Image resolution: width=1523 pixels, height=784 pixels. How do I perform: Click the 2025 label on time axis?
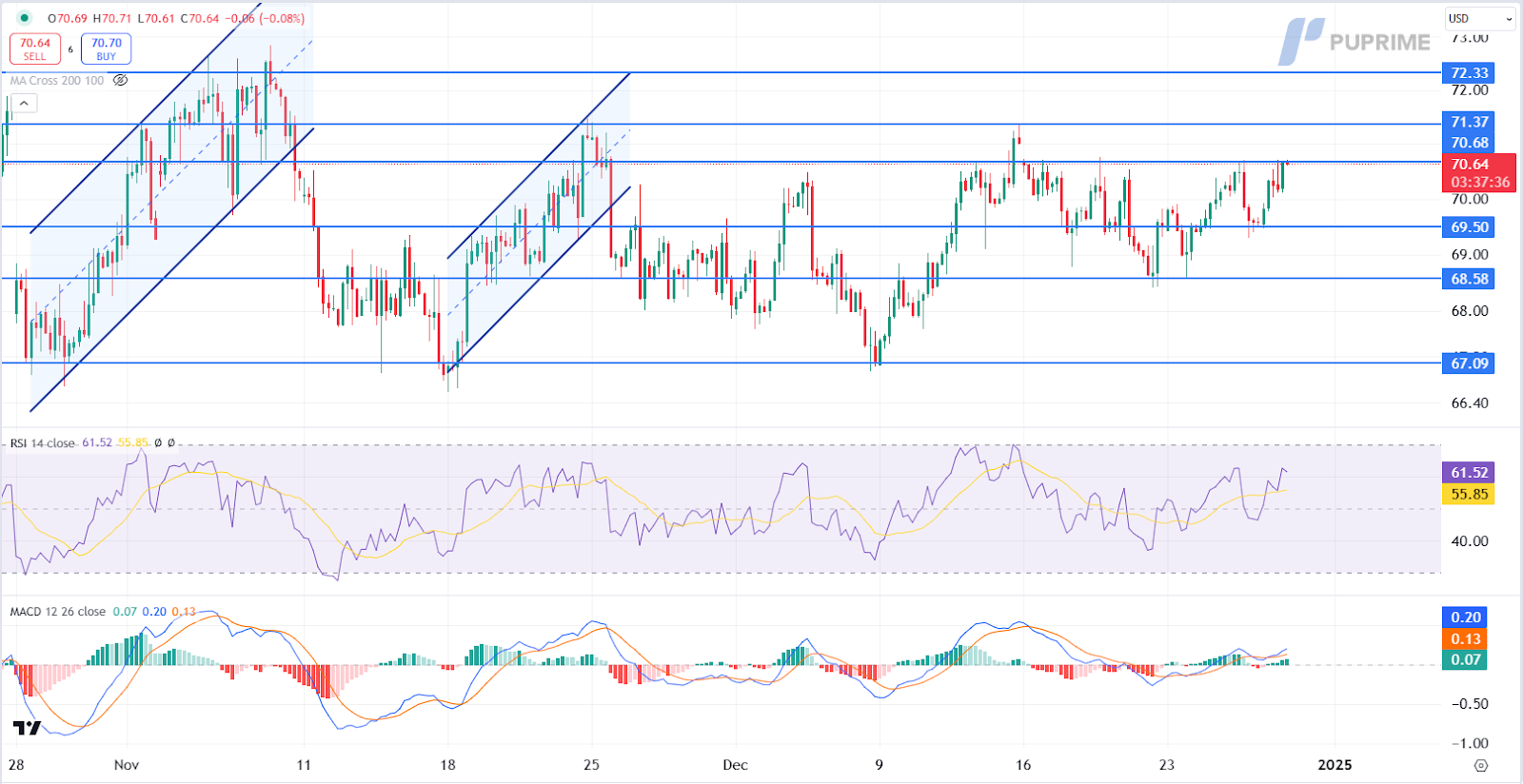pyautogui.click(x=1335, y=765)
